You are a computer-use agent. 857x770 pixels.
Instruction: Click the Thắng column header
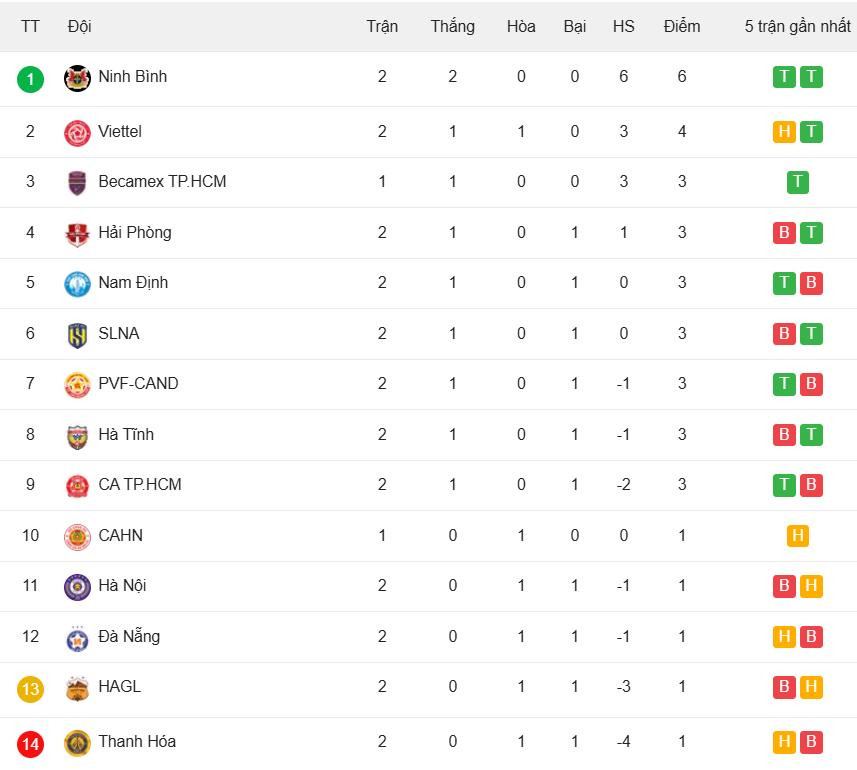[x=452, y=27]
